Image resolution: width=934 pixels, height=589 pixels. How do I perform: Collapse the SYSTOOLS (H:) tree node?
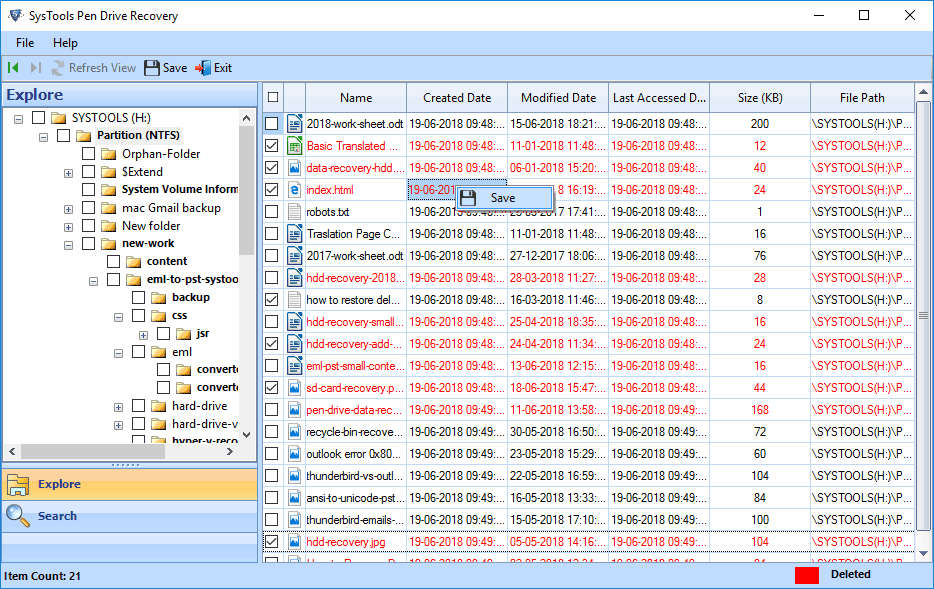pos(18,119)
